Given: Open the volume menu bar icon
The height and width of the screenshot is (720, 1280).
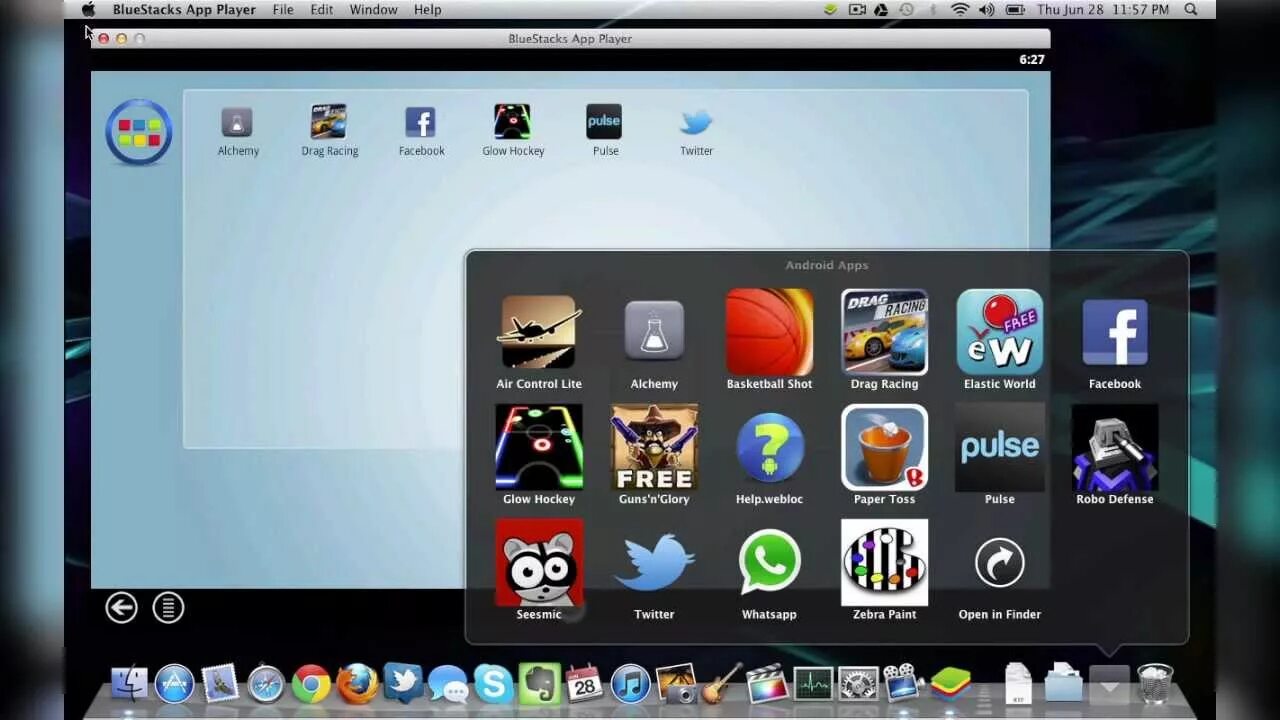Looking at the screenshot, I should coord(987,9).
